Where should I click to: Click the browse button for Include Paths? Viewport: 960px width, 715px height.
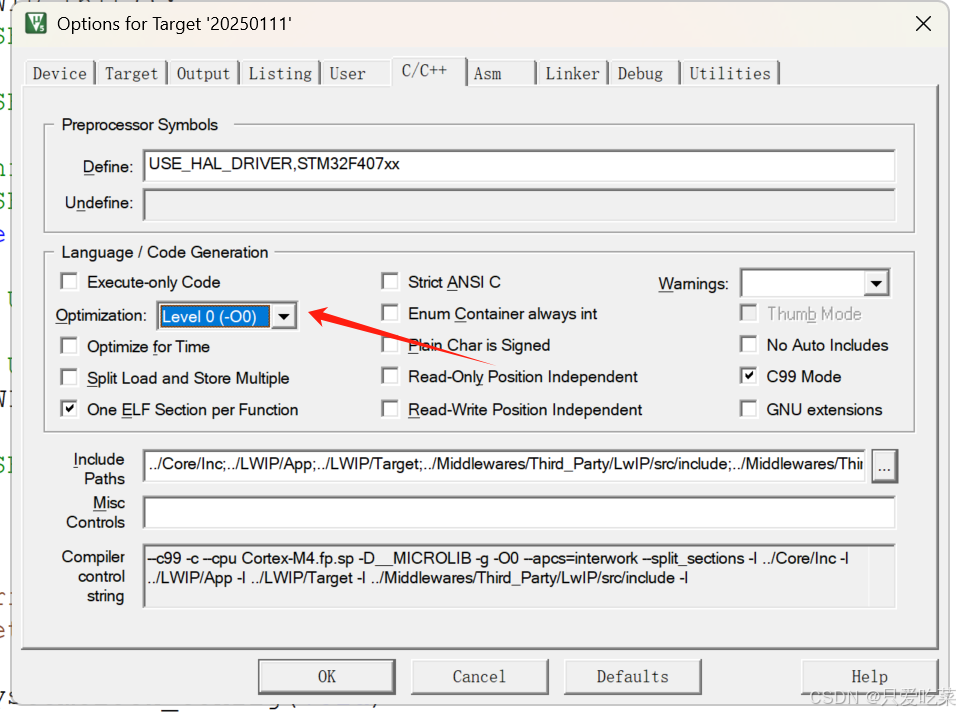884,465
